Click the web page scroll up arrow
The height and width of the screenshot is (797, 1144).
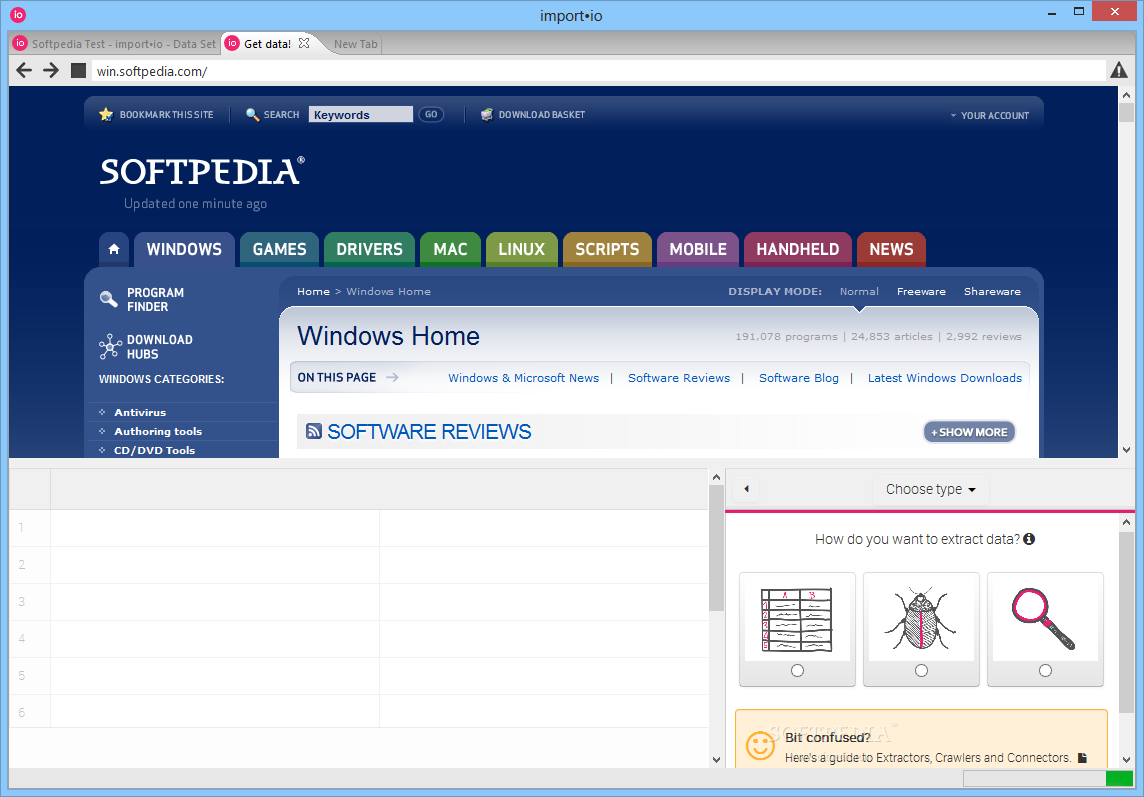[x=1126, y=95]
